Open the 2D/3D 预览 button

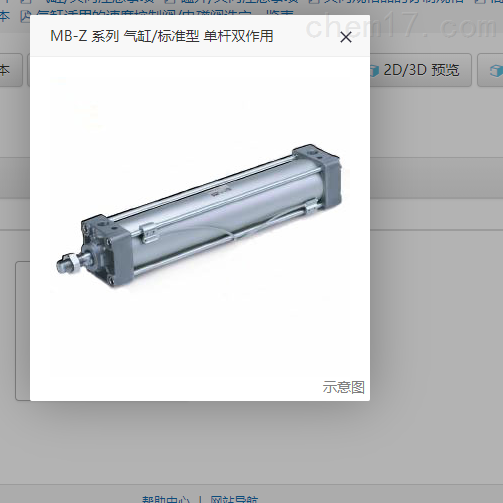point(421,70)
